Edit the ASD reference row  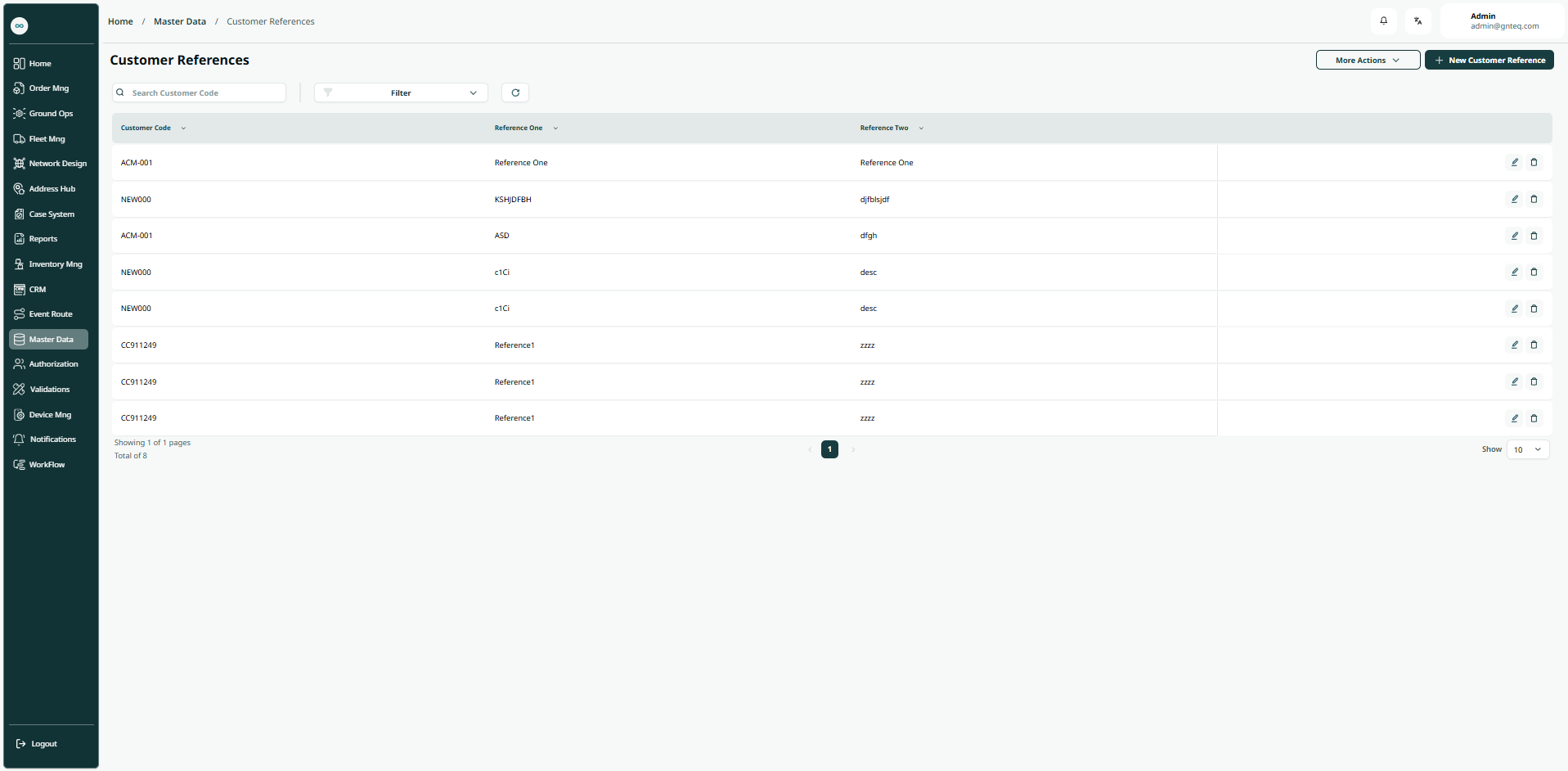pyautogui.click(x=1514, y=236)
